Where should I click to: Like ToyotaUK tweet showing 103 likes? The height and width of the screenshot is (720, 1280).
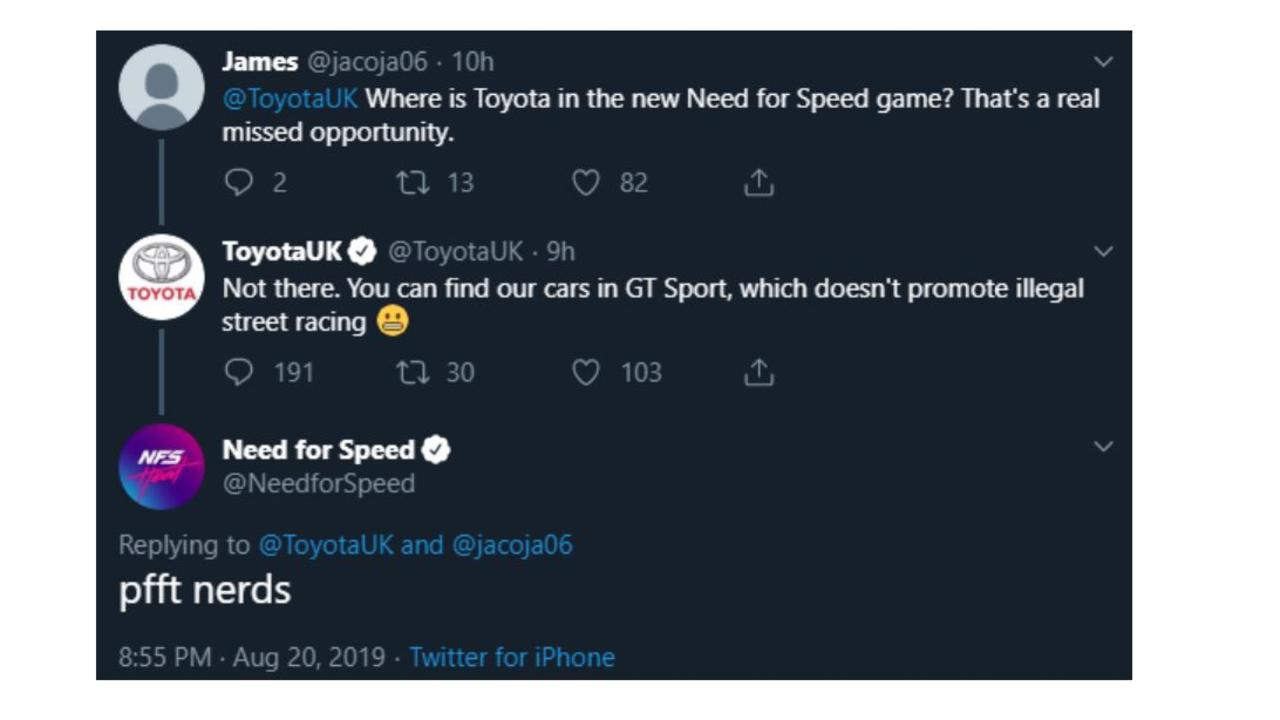tap(586, 372)
